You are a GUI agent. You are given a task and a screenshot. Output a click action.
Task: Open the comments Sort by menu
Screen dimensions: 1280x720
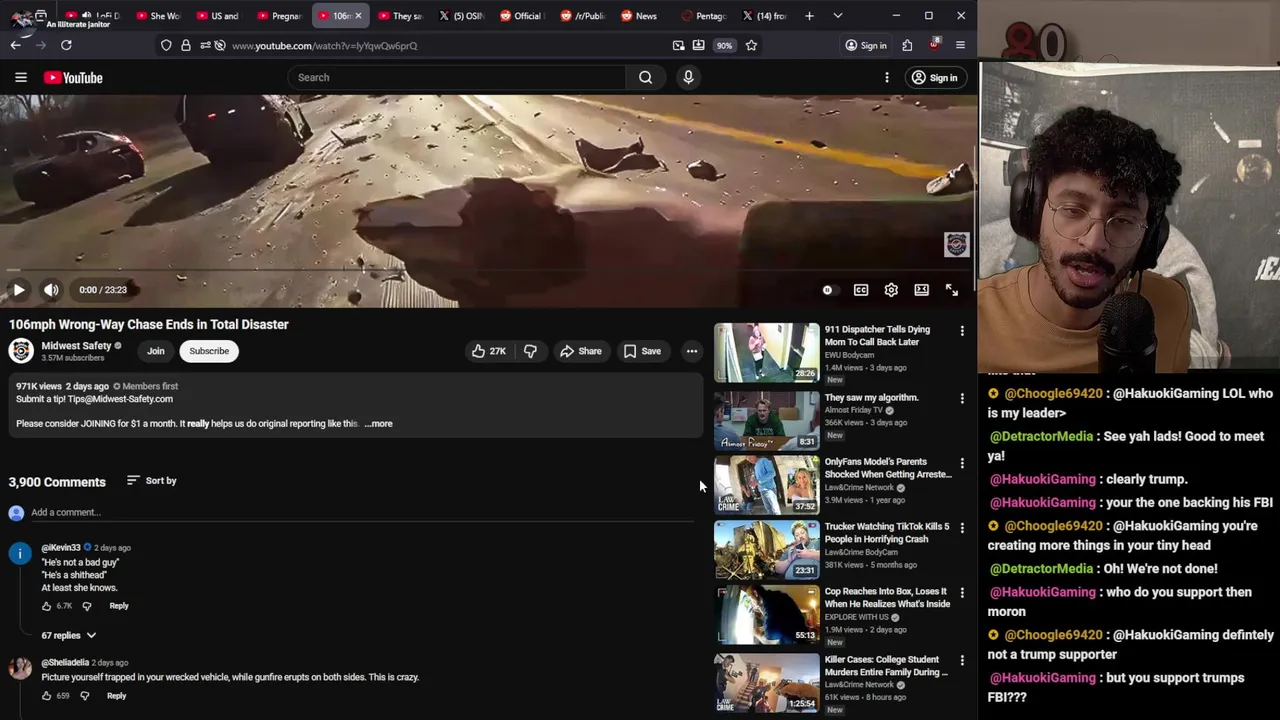(x=151, y=481)
